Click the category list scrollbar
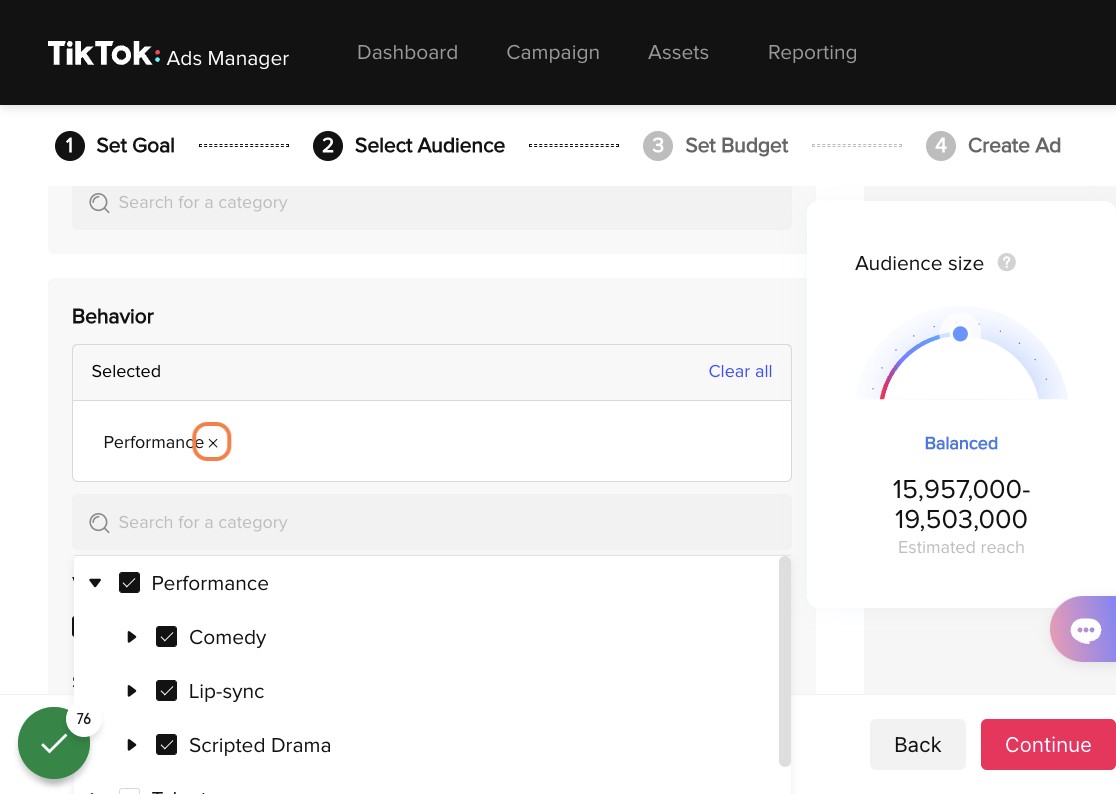1116x794 pixels. click(x=785, y=662)
